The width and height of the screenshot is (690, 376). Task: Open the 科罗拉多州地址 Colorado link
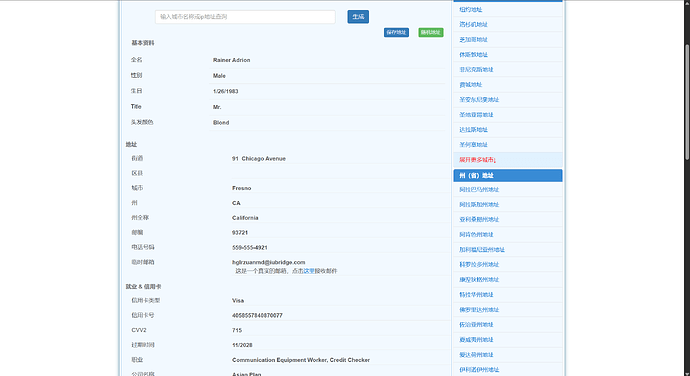click(x=479, y=265)
